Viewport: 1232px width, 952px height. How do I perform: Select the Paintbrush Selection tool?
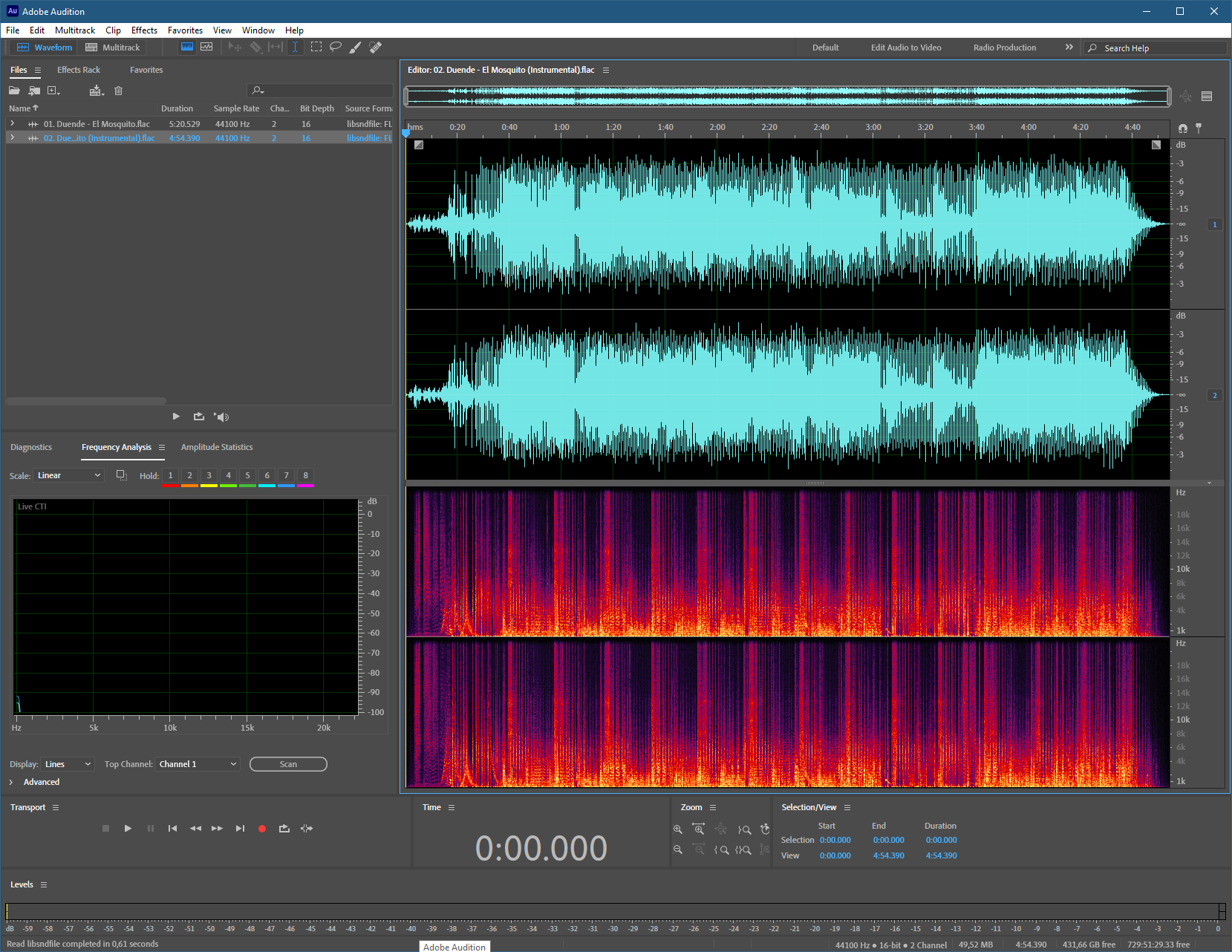(x=356, y=47)
